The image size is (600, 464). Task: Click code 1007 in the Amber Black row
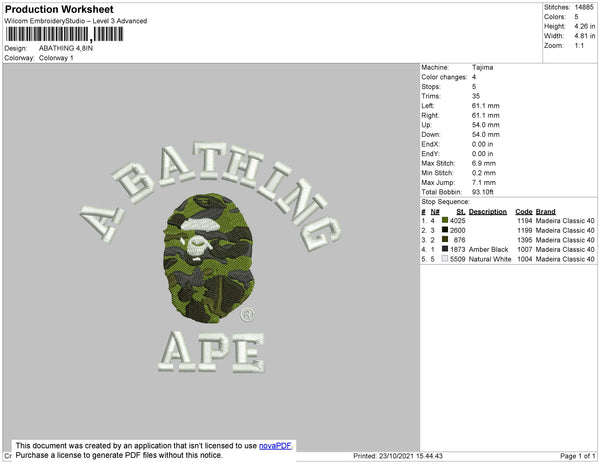click(x=525, y=249)
